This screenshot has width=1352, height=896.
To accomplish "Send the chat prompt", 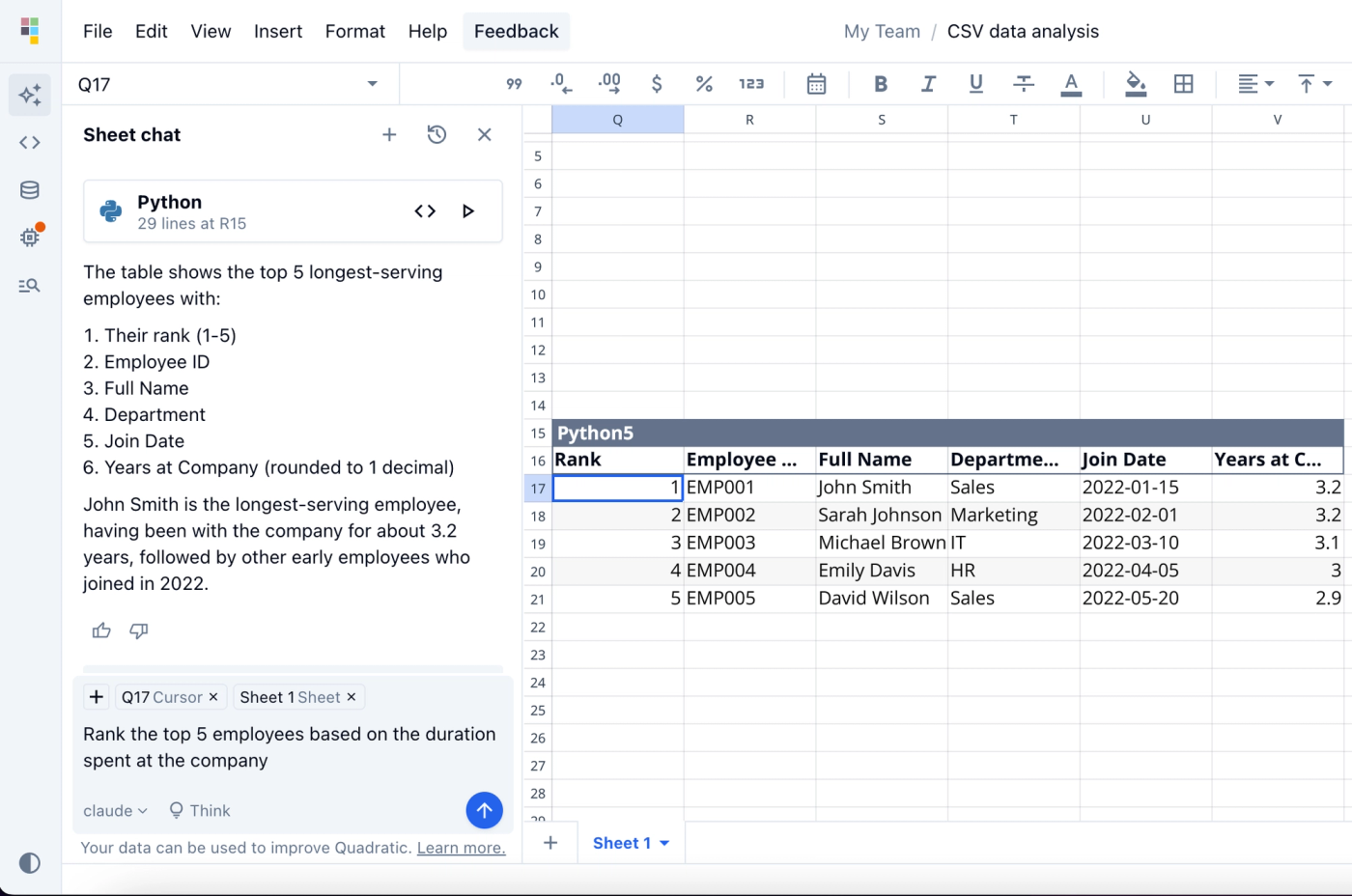I will 485,810.
